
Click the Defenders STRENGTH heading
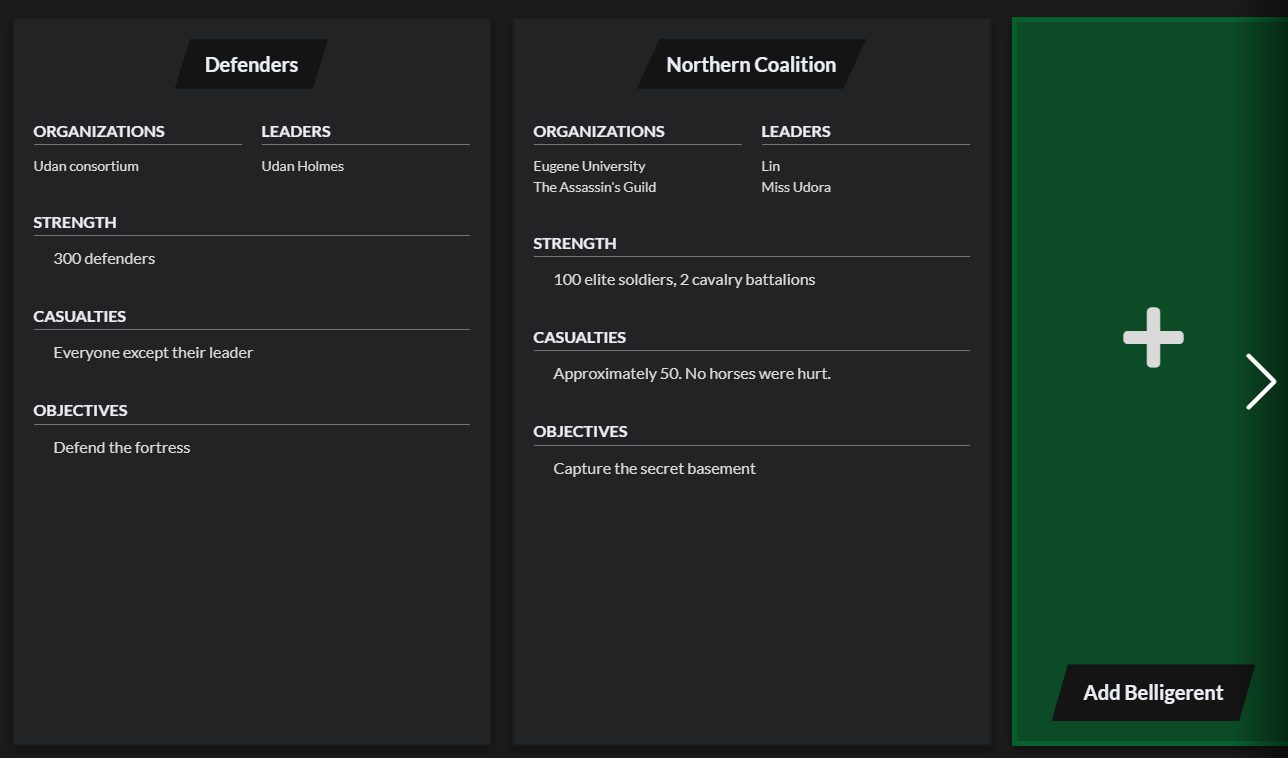coord(75,222)
